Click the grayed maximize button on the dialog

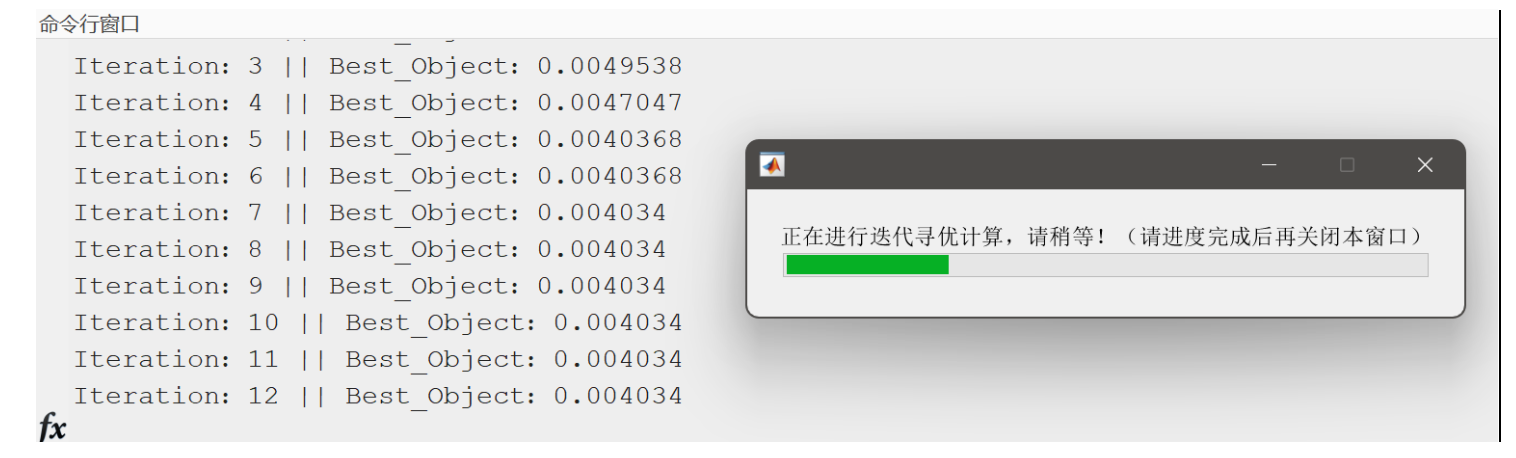pyautogui.click(x=1347, y=165)
